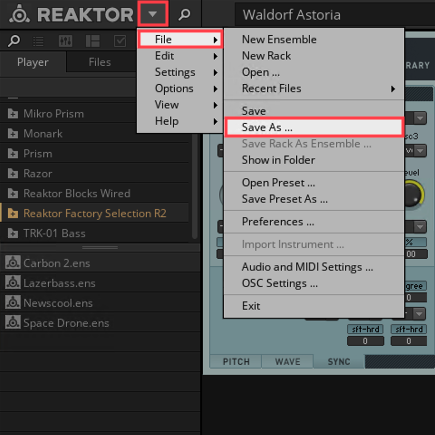Open Lazerbass.ens ensemble file
The height and width of the screenshot is (435, 435).
pos(100,283)
